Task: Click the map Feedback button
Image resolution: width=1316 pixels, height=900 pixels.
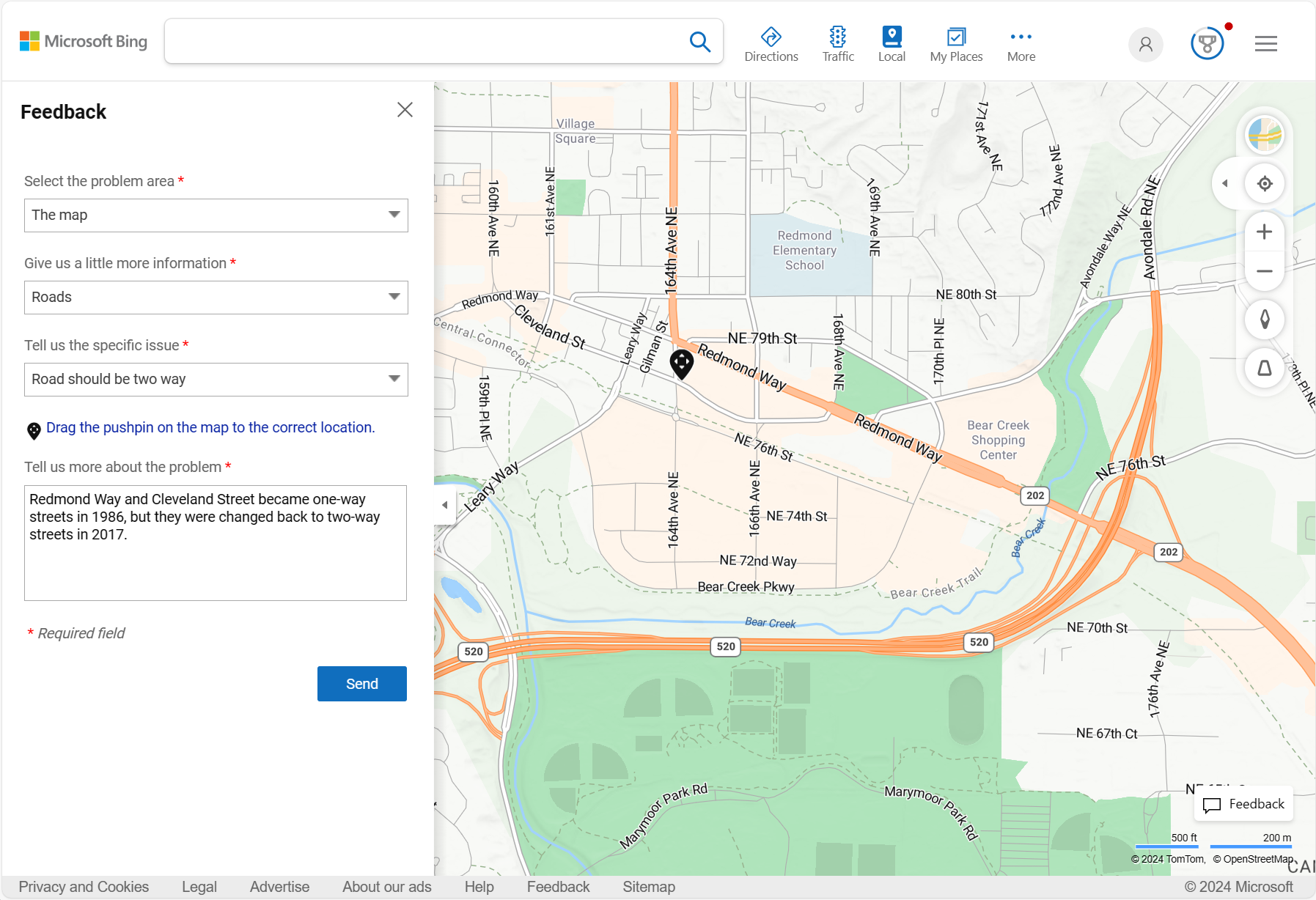Action: [x=1244, y=804]
